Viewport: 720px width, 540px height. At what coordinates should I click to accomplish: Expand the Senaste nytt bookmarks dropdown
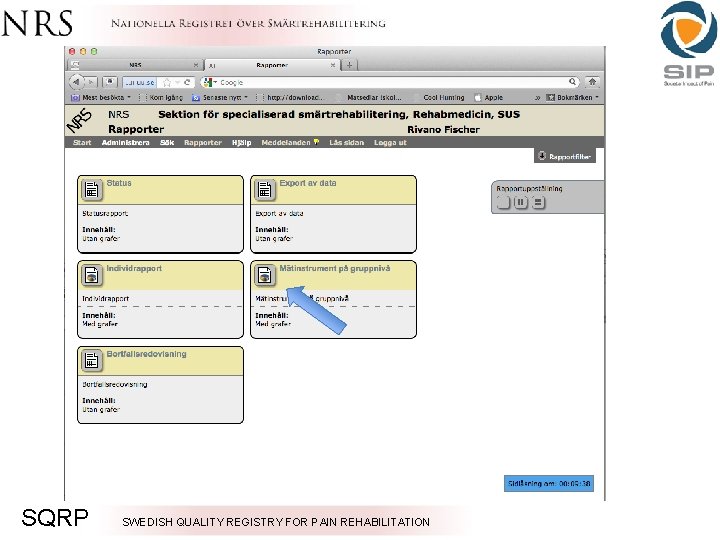246,97
